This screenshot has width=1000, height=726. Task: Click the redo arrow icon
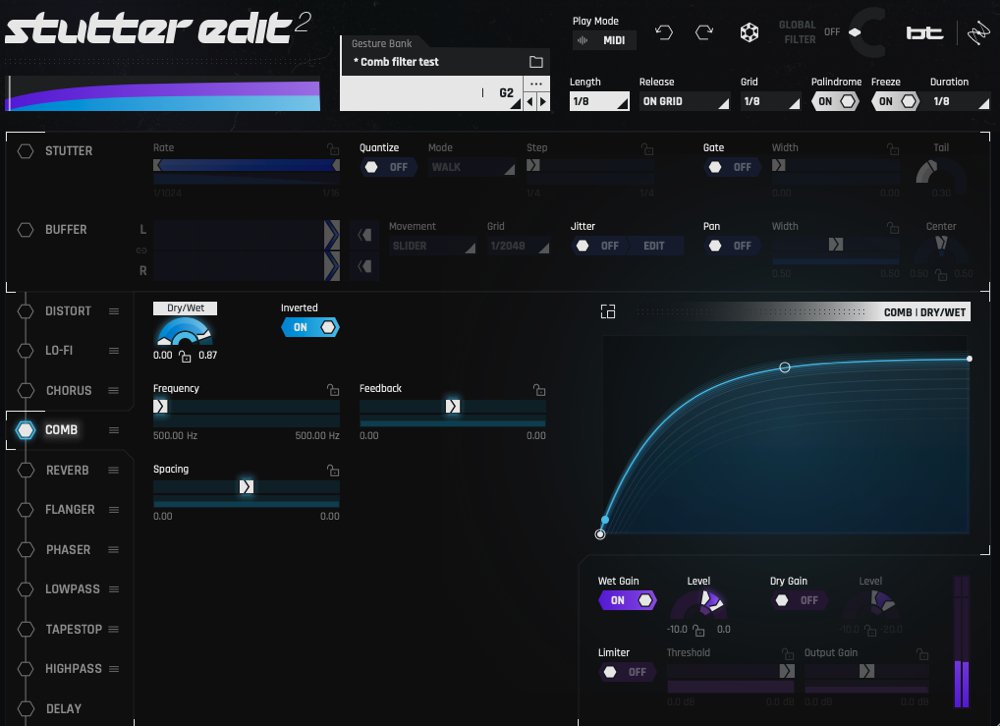704,33
